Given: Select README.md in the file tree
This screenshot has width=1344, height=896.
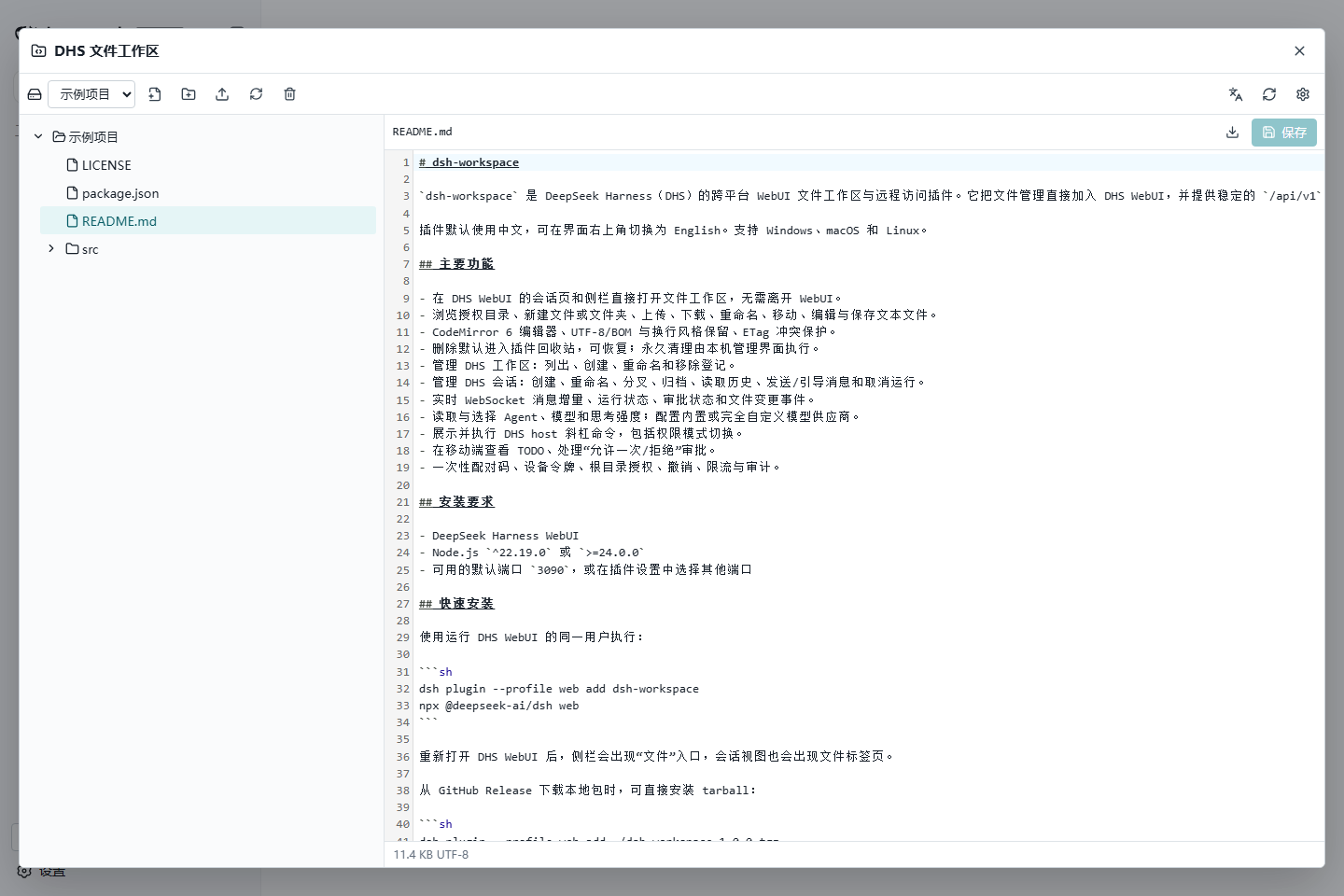Looking at the screenshot, I should [208, 221].
